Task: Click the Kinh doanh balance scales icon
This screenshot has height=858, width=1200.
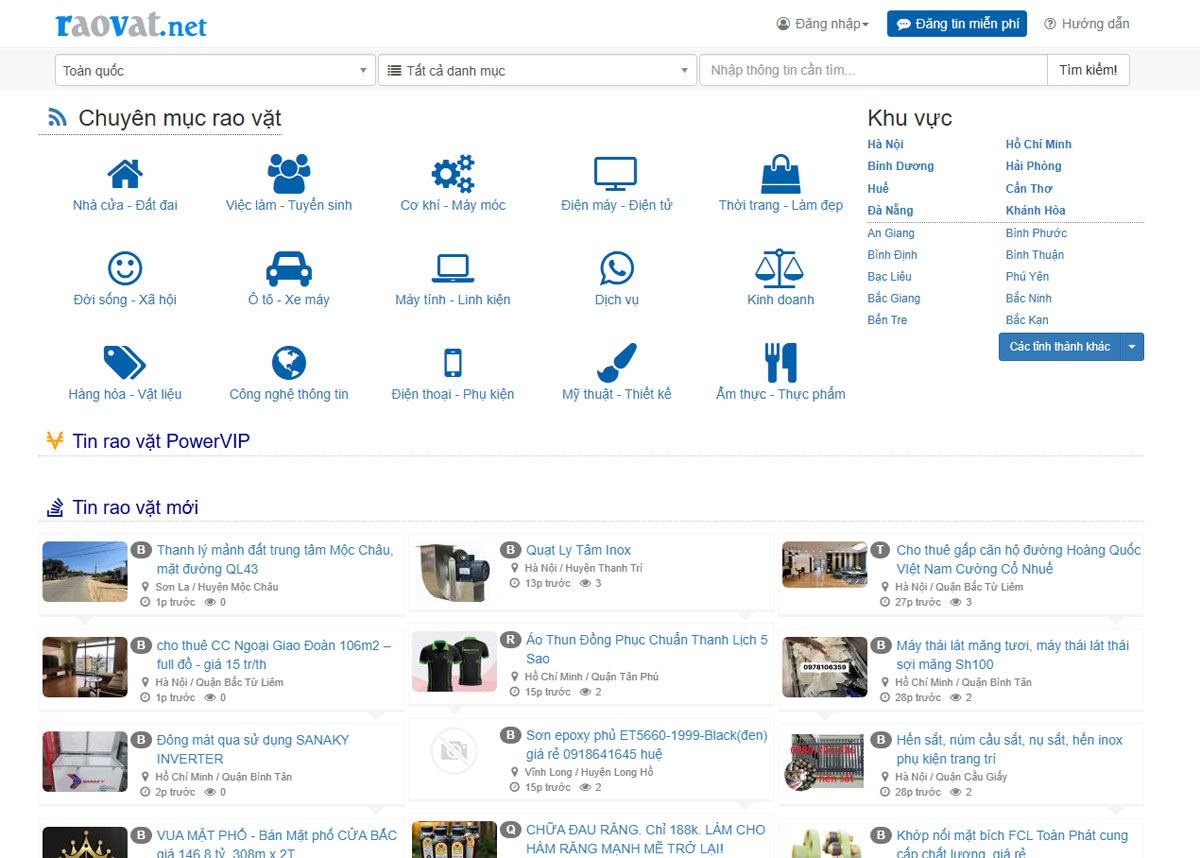Action: tap(780, 267)
